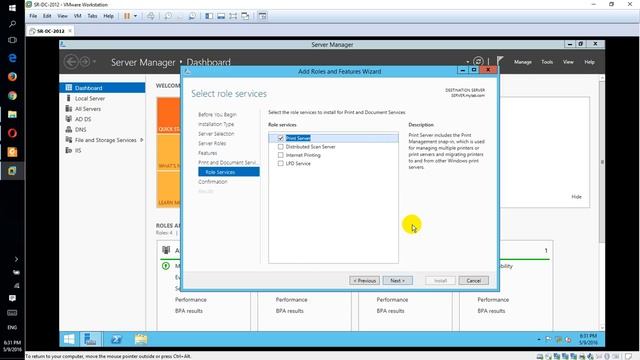Pause the virtual machine in VMware toolbar
The image size is (640, 360).
pyautogui.click(x=127, y=16)
